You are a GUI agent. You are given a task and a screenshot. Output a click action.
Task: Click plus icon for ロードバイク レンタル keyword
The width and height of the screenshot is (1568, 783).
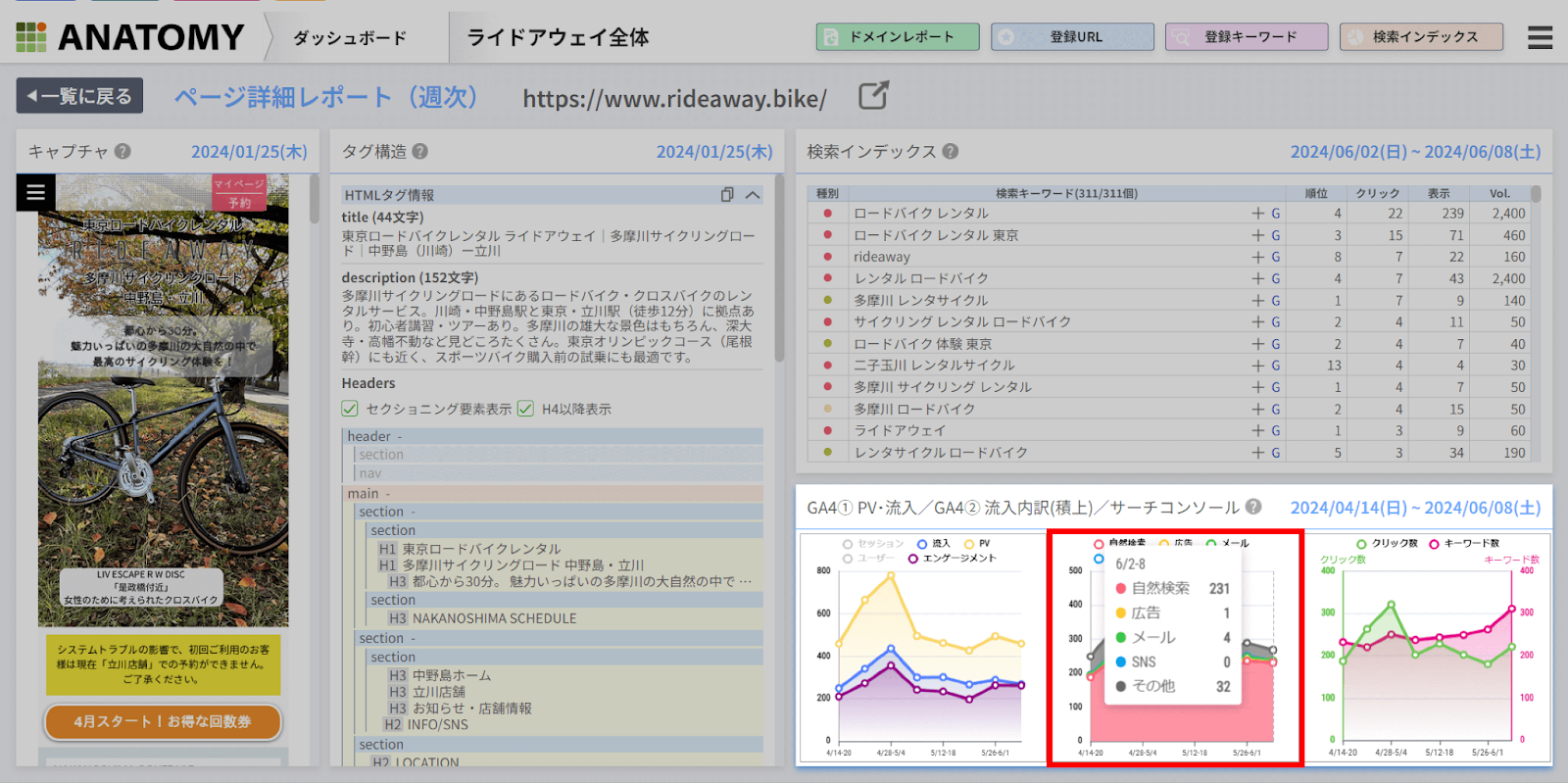[1257, 213]
